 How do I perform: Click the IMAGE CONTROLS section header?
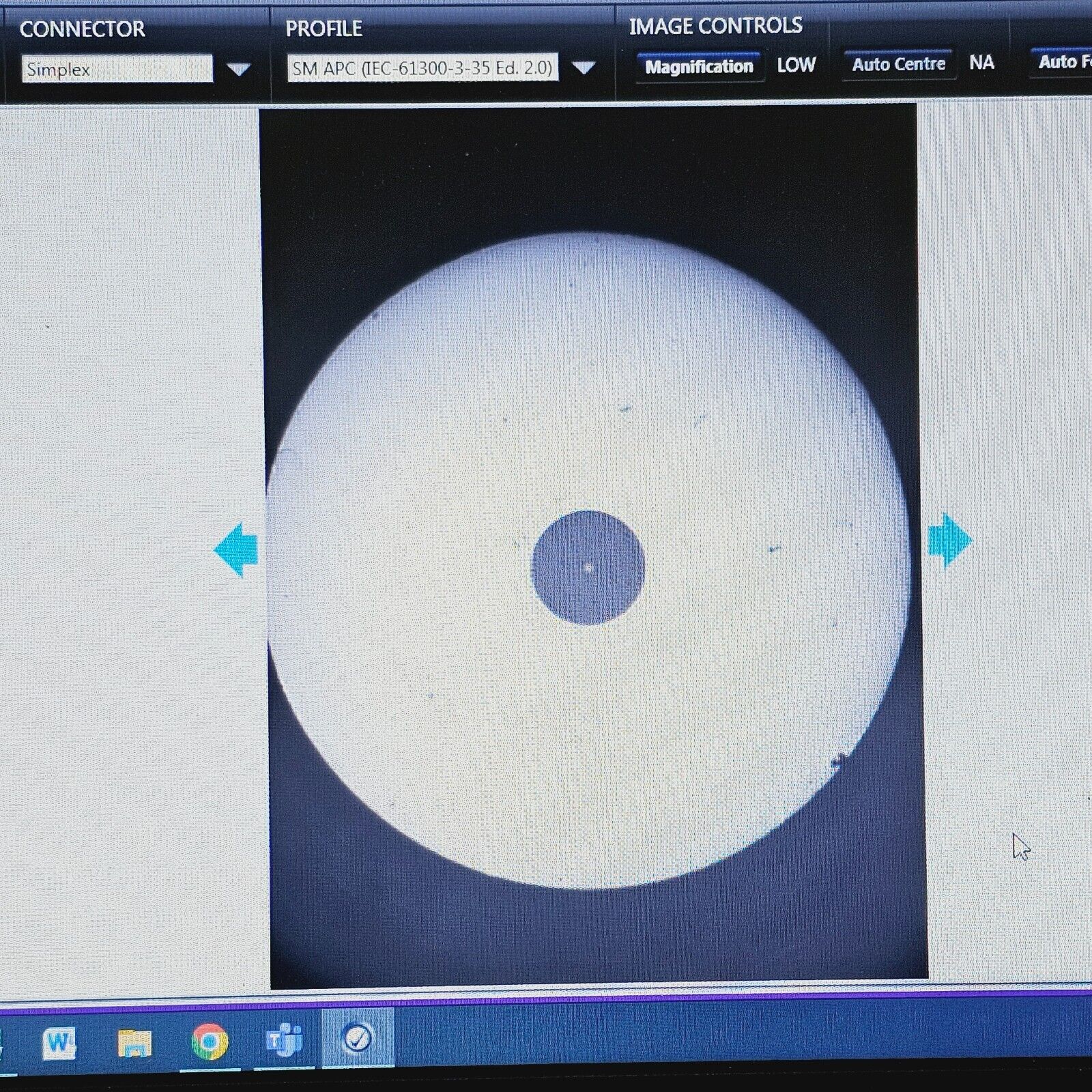(x=717, y=26)
